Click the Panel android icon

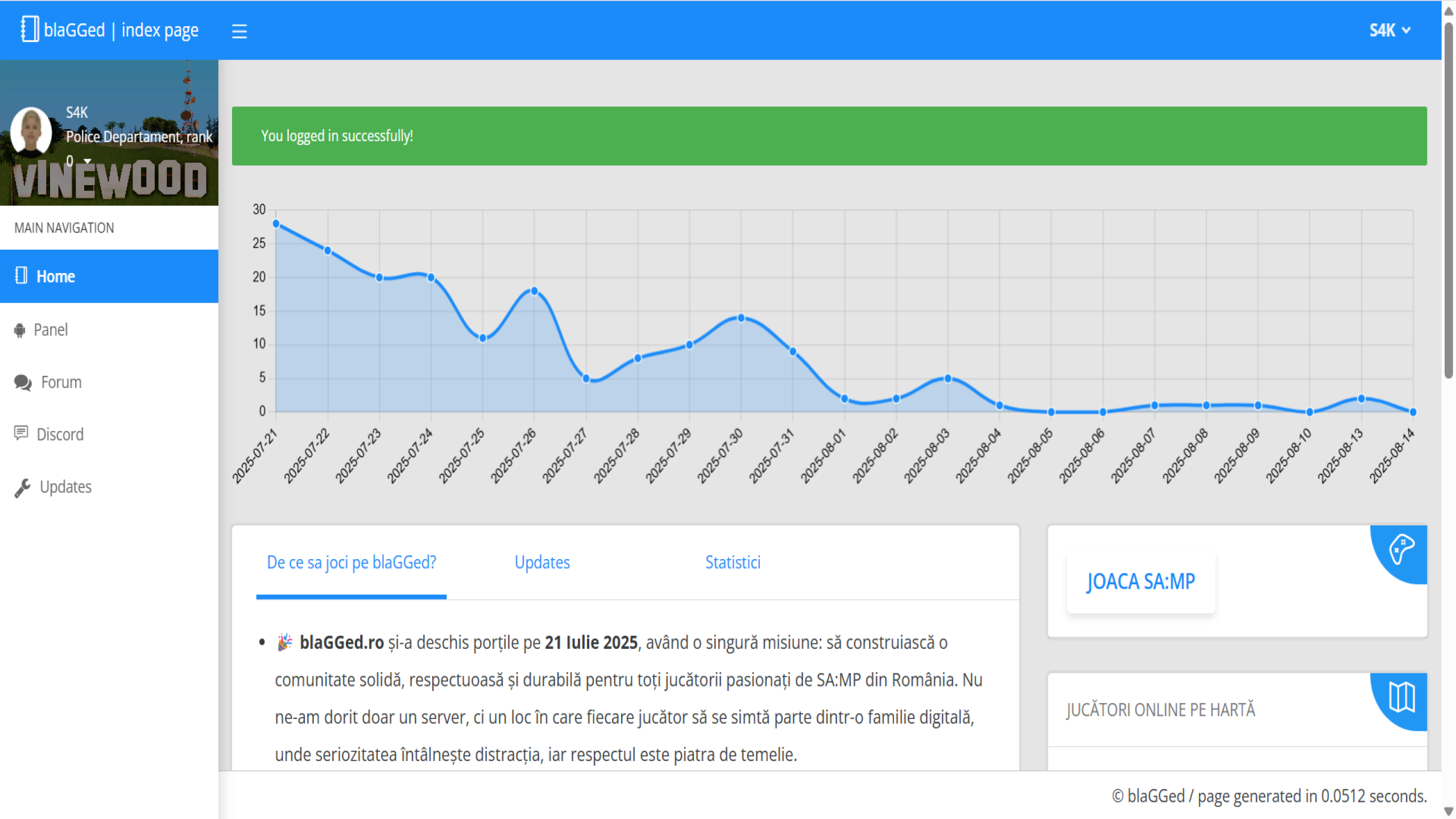(x=20, y=330)
